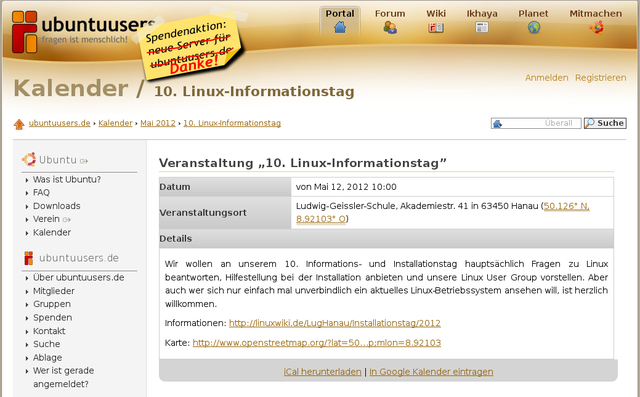This screenshot has width=640, height=397.
Task: Switch to the Portal tab
Action: (340, 22)
